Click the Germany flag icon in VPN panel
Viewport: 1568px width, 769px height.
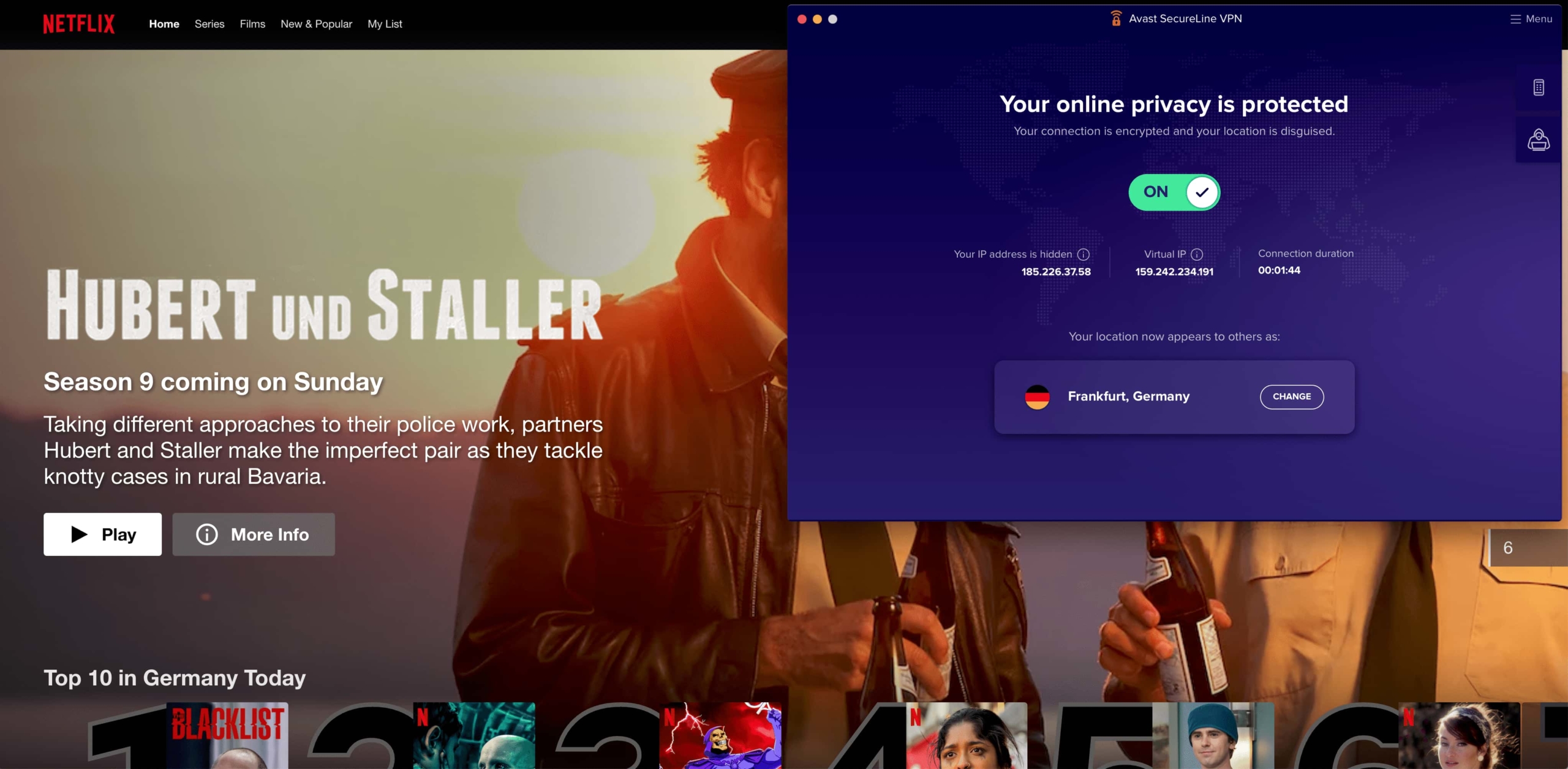point(1038,395)
